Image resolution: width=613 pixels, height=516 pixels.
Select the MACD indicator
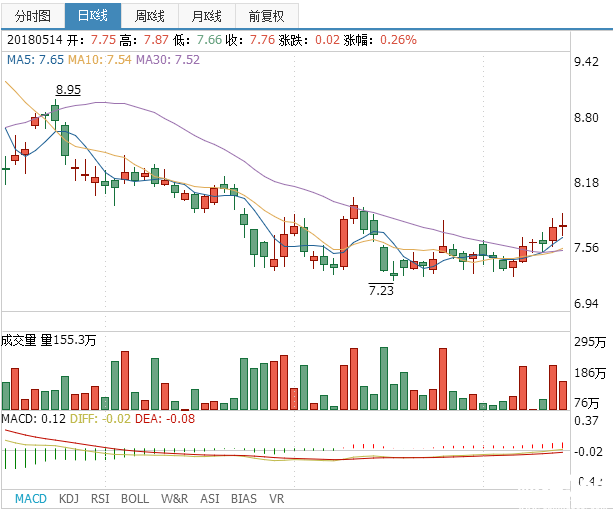(30, 499)
